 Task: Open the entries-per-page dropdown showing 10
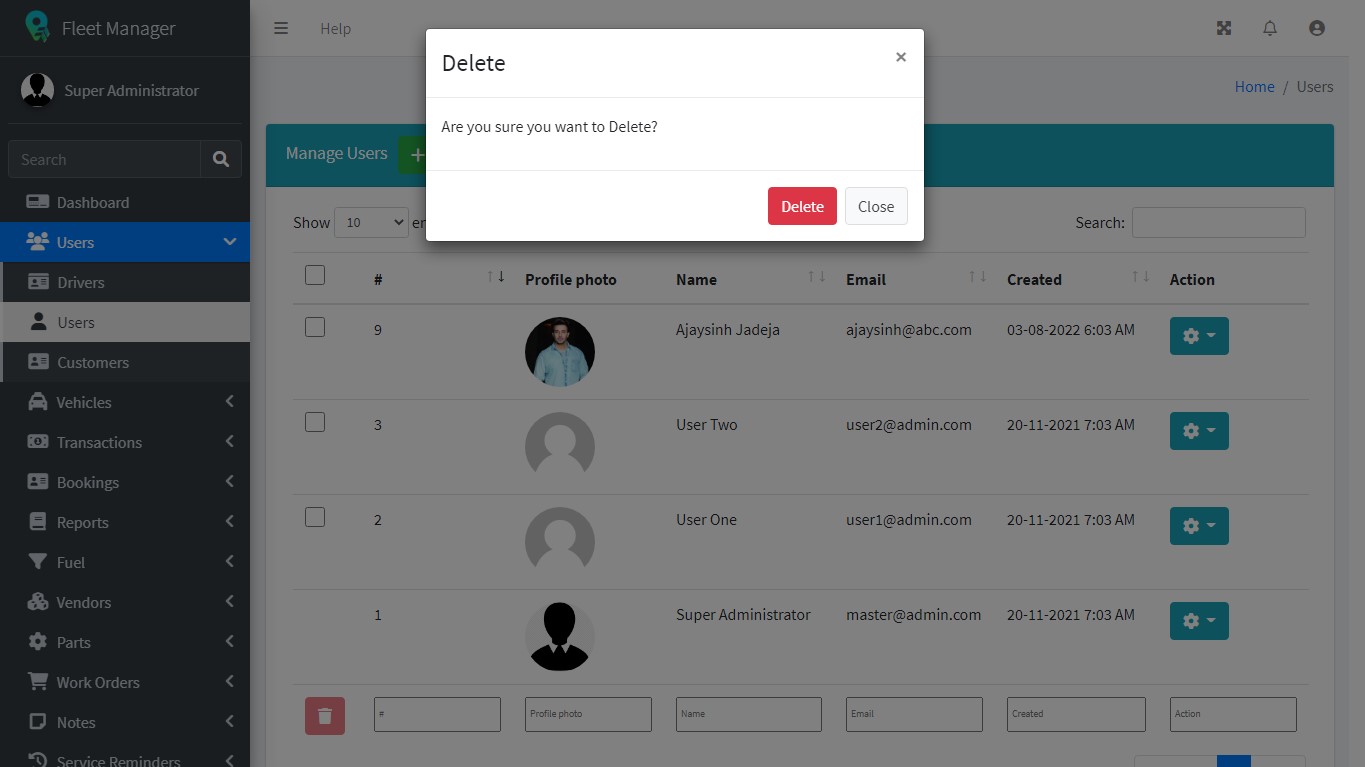(371, 223)
